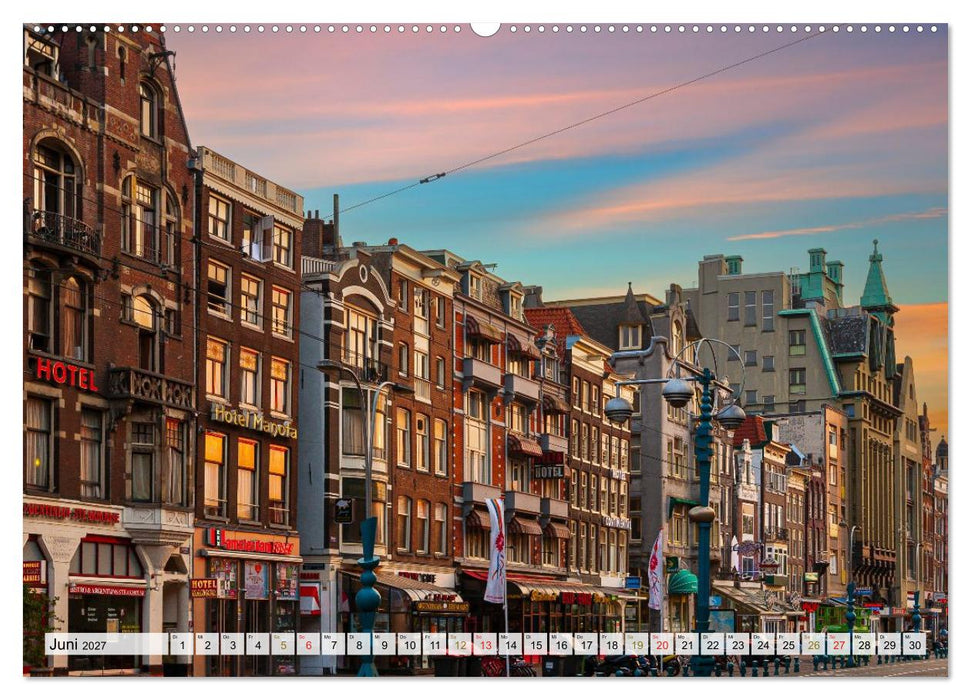Click date cell 3
This screenshot has height=700, width=971.
coord(232,644)
